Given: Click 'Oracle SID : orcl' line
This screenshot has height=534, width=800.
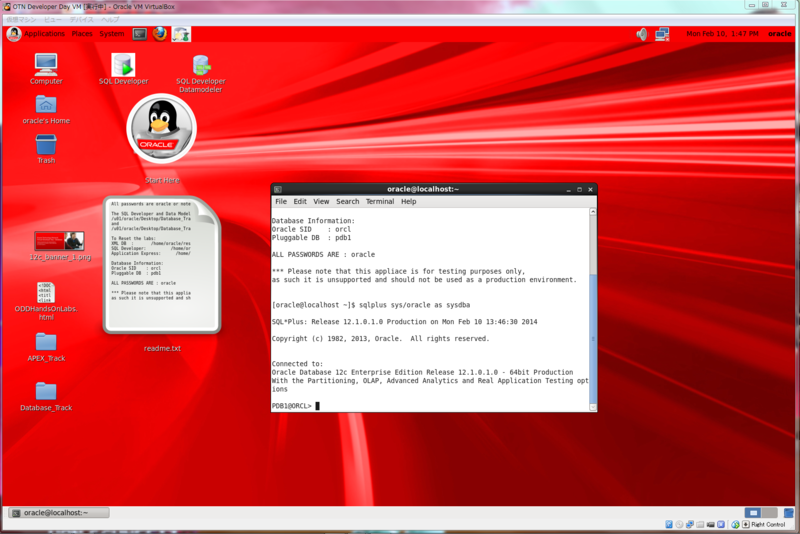Looking at the screenshot, I should (311, 230).
